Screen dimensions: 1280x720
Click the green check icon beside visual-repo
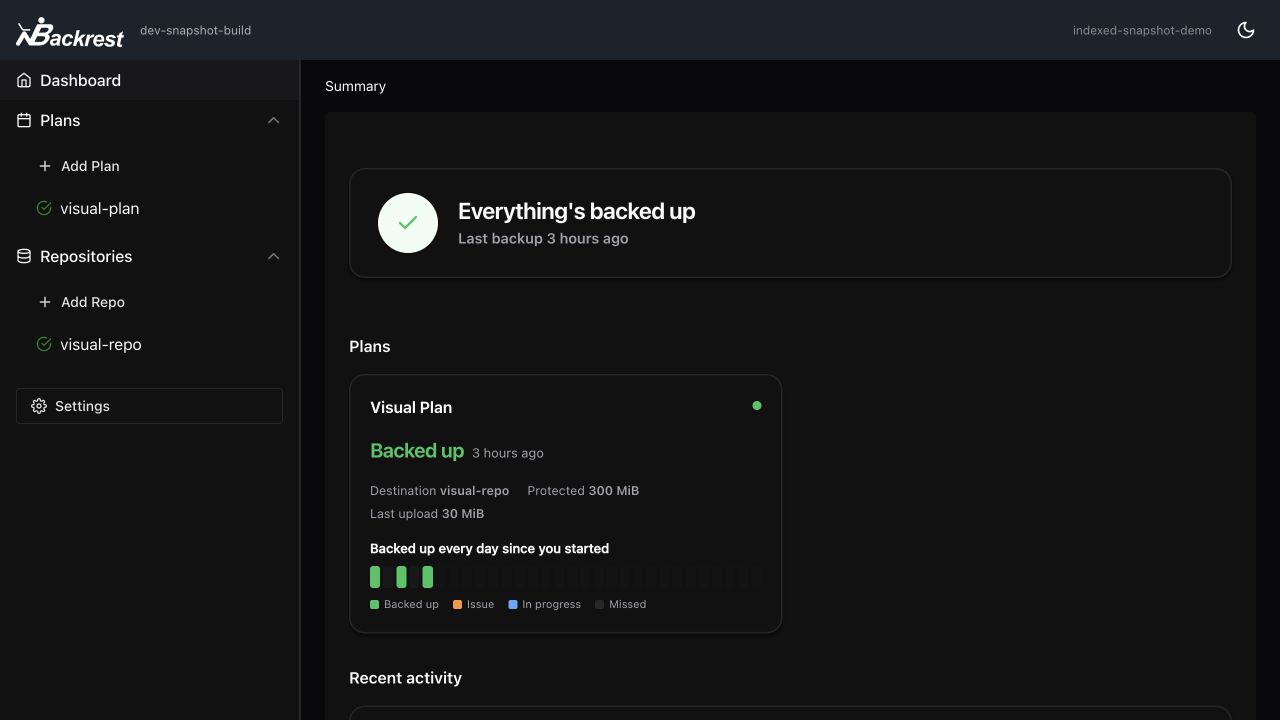coord(44,344)
